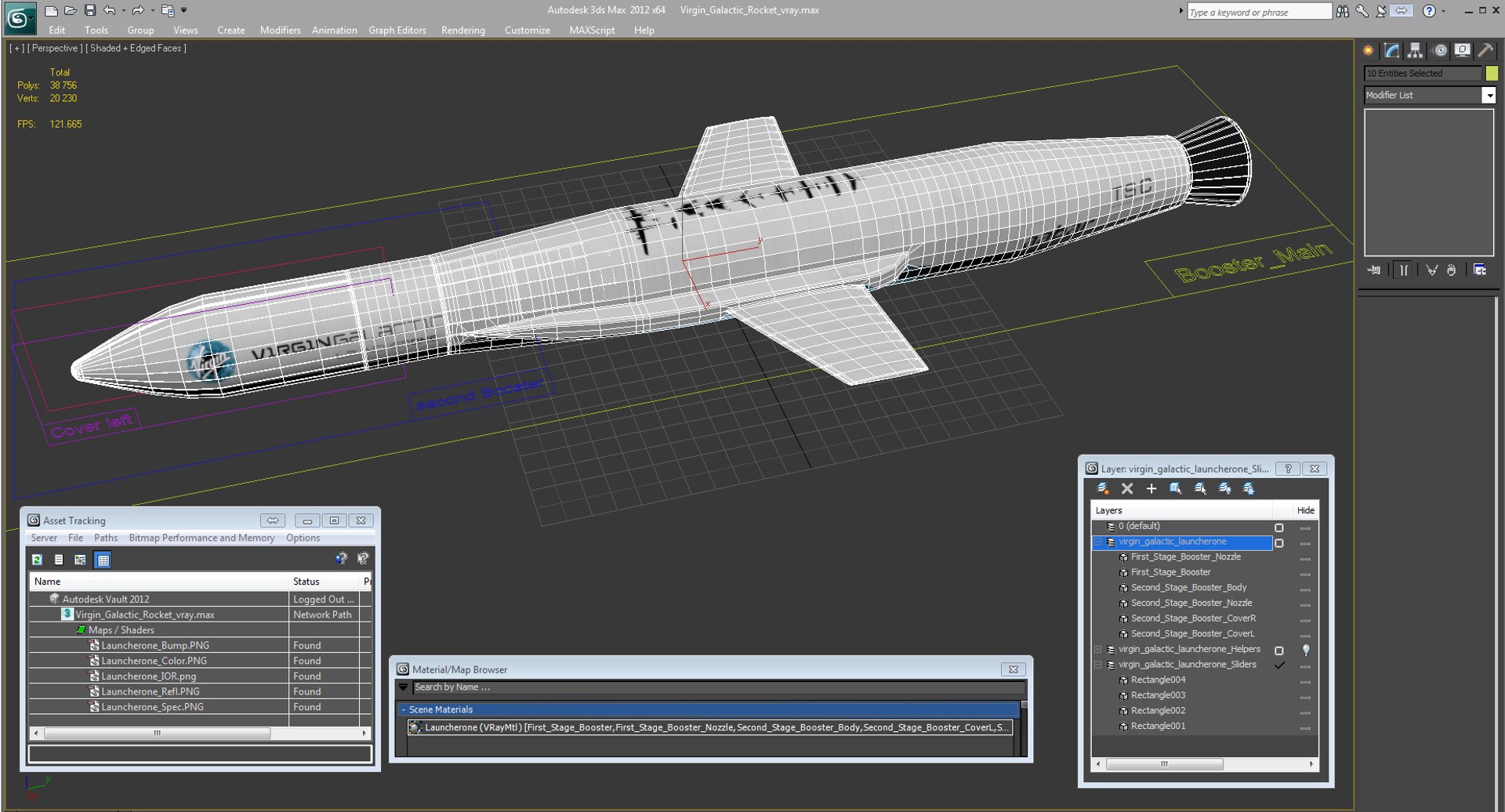Open the Utilities hammer panel tab

click(x=1485, y=50)
